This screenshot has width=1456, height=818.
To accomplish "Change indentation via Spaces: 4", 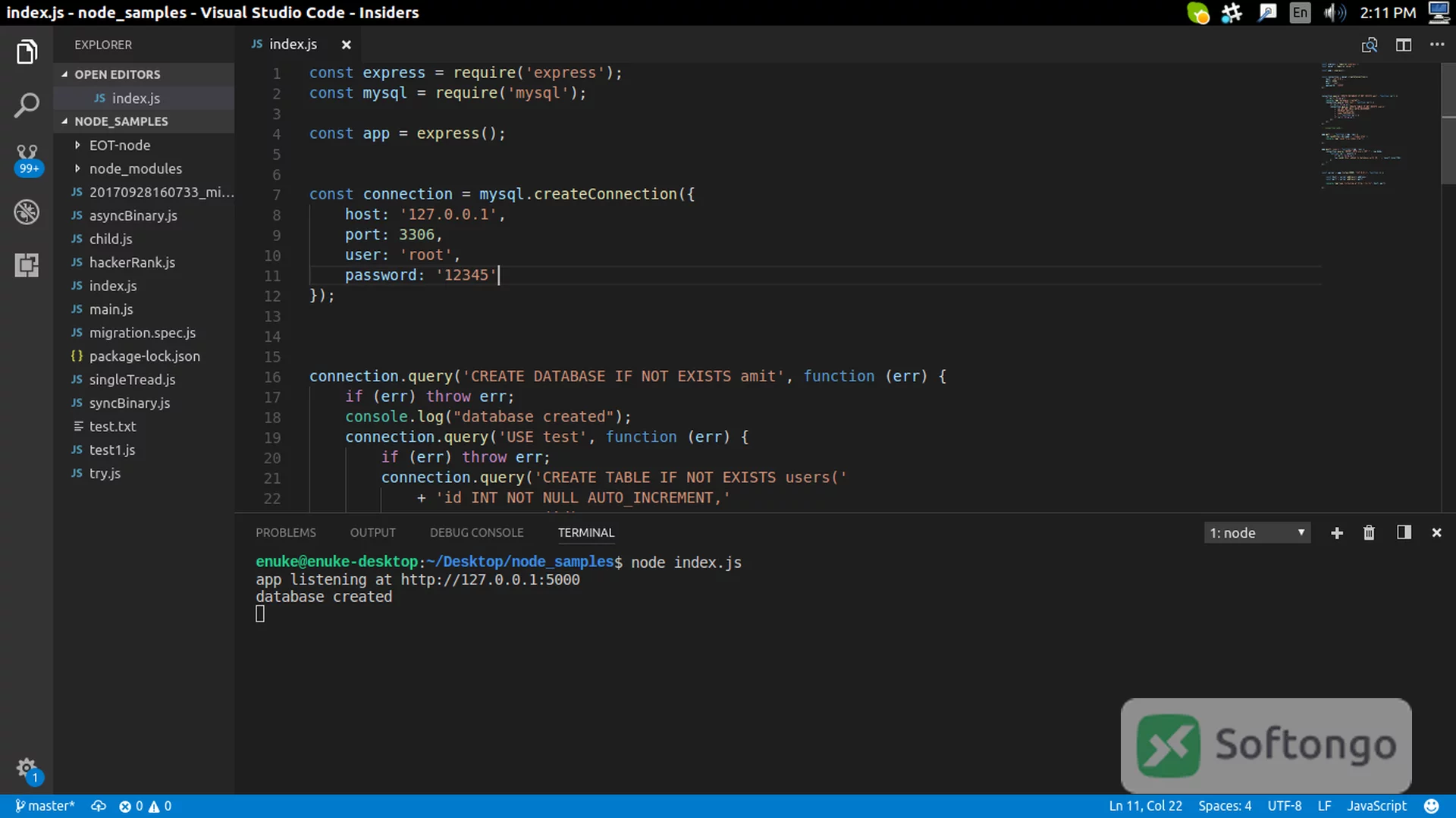I will tap(1225, 806).
